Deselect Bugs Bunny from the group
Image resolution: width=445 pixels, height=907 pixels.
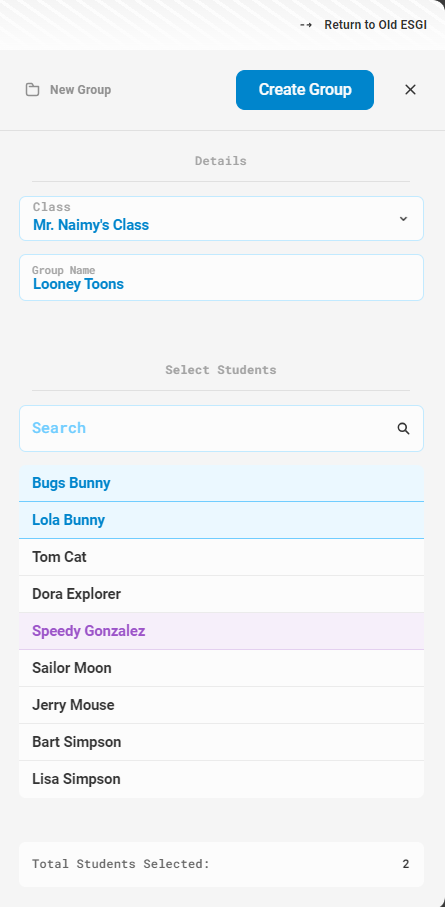click(x=222, y=483)
